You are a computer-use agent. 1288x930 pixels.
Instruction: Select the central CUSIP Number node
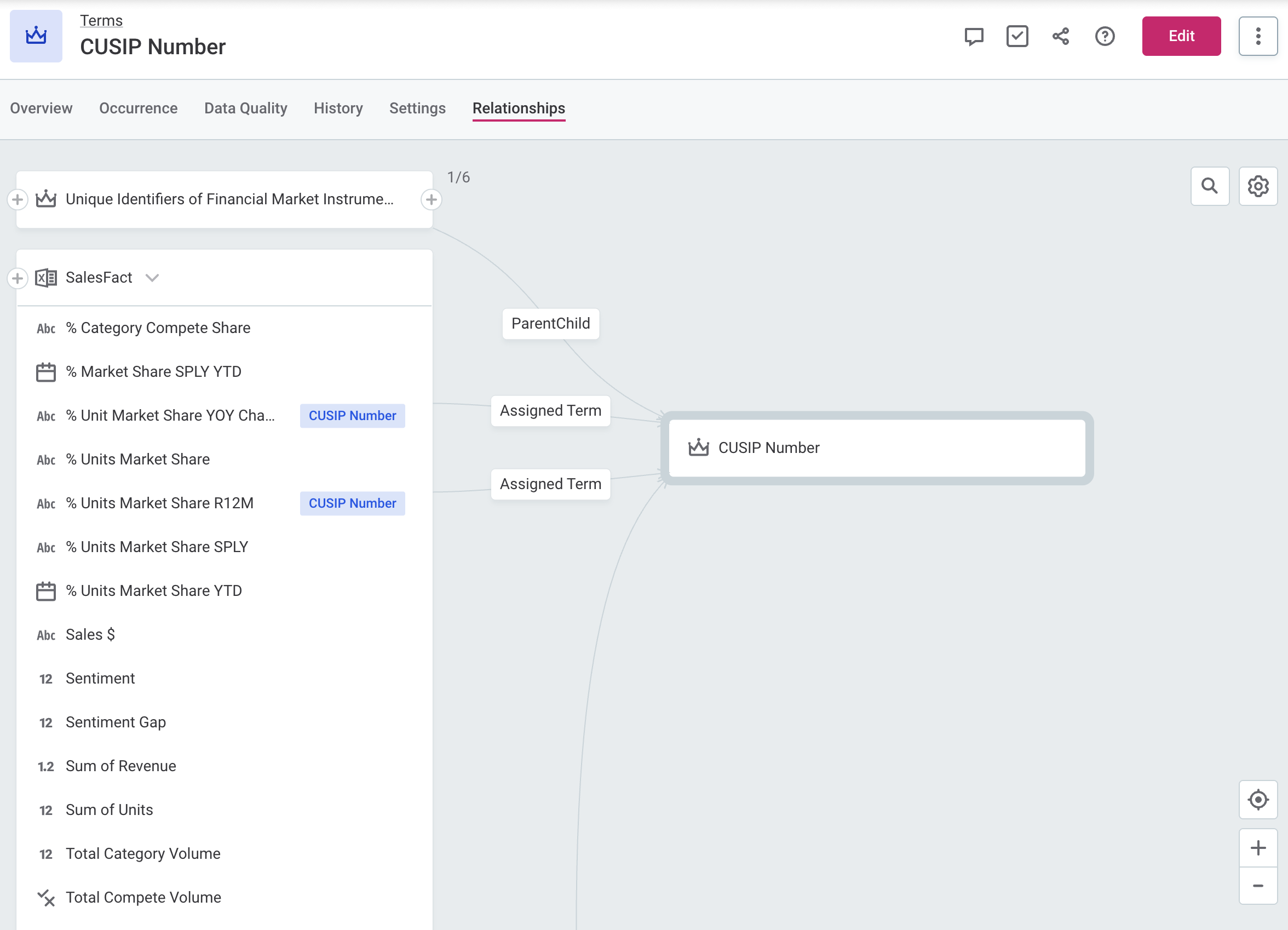pos(876,447)
